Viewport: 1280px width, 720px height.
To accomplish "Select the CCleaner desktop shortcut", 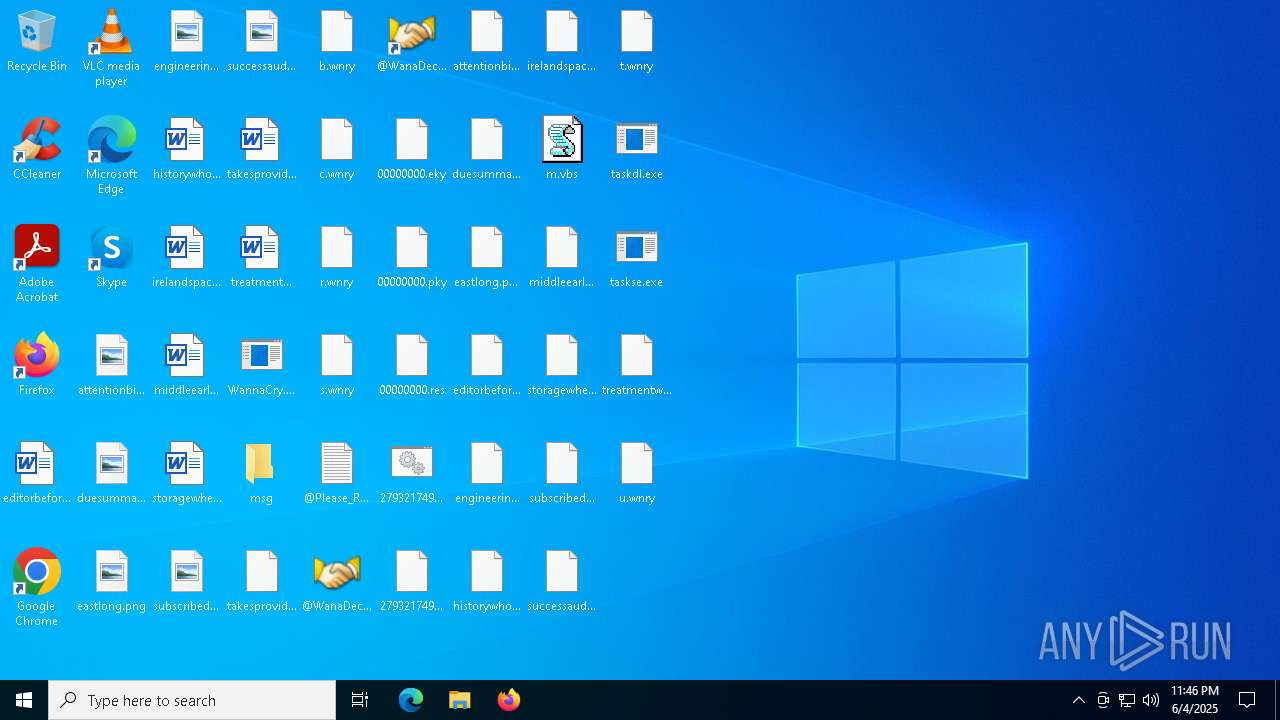I will coord(37,150).
